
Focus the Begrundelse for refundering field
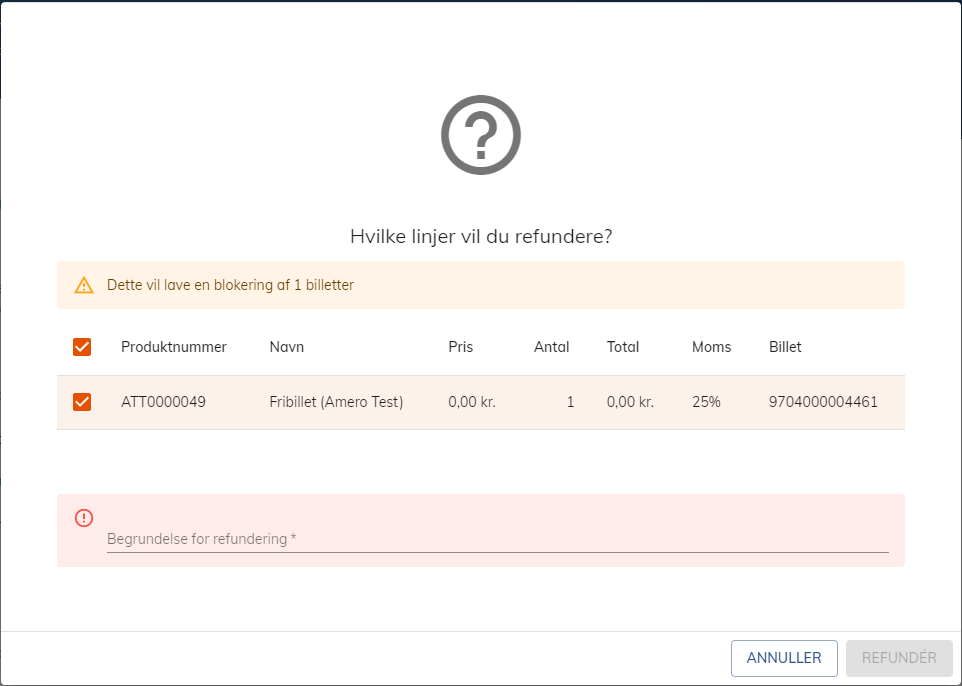click(x=497, y=539)
